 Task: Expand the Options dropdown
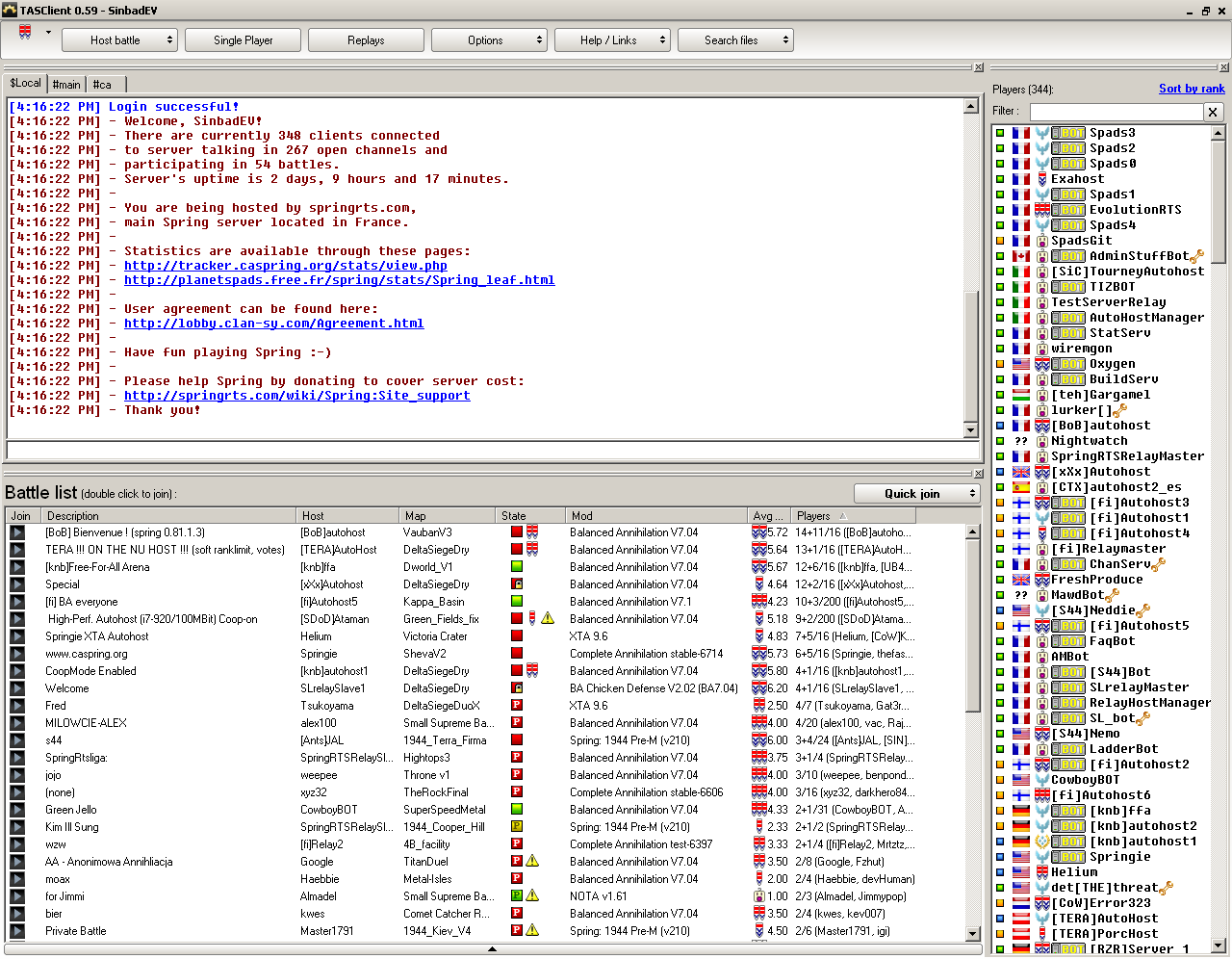coord(489,40)
